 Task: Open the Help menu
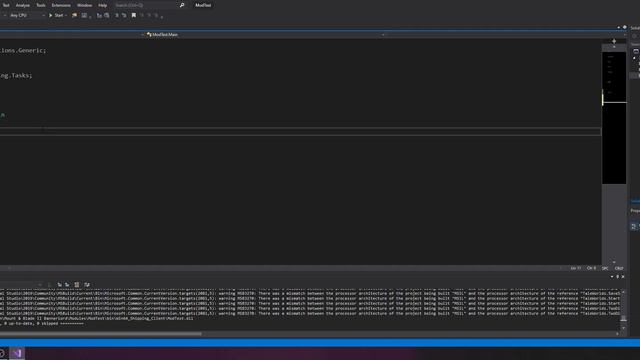click(x=102, y=5)
